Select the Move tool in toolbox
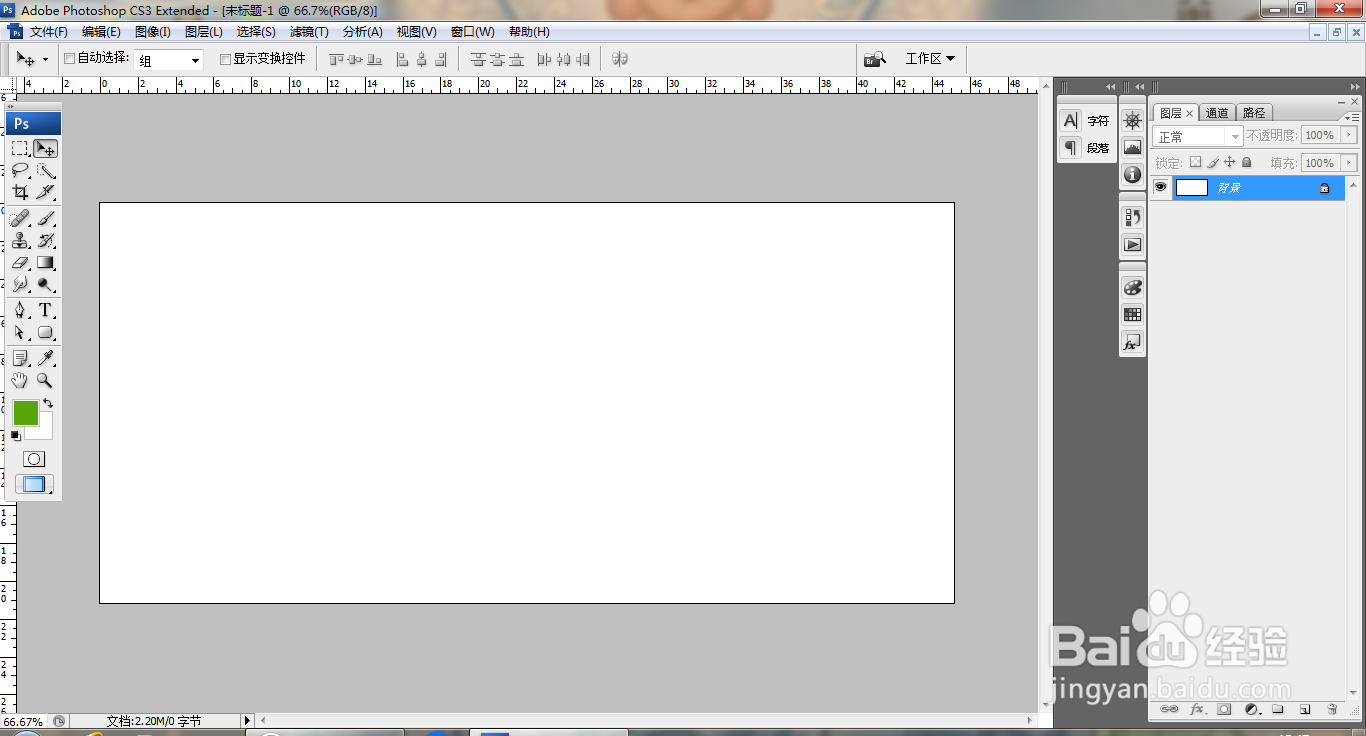This screenshot has height=736, width=1366. click(x=45, y=148)
